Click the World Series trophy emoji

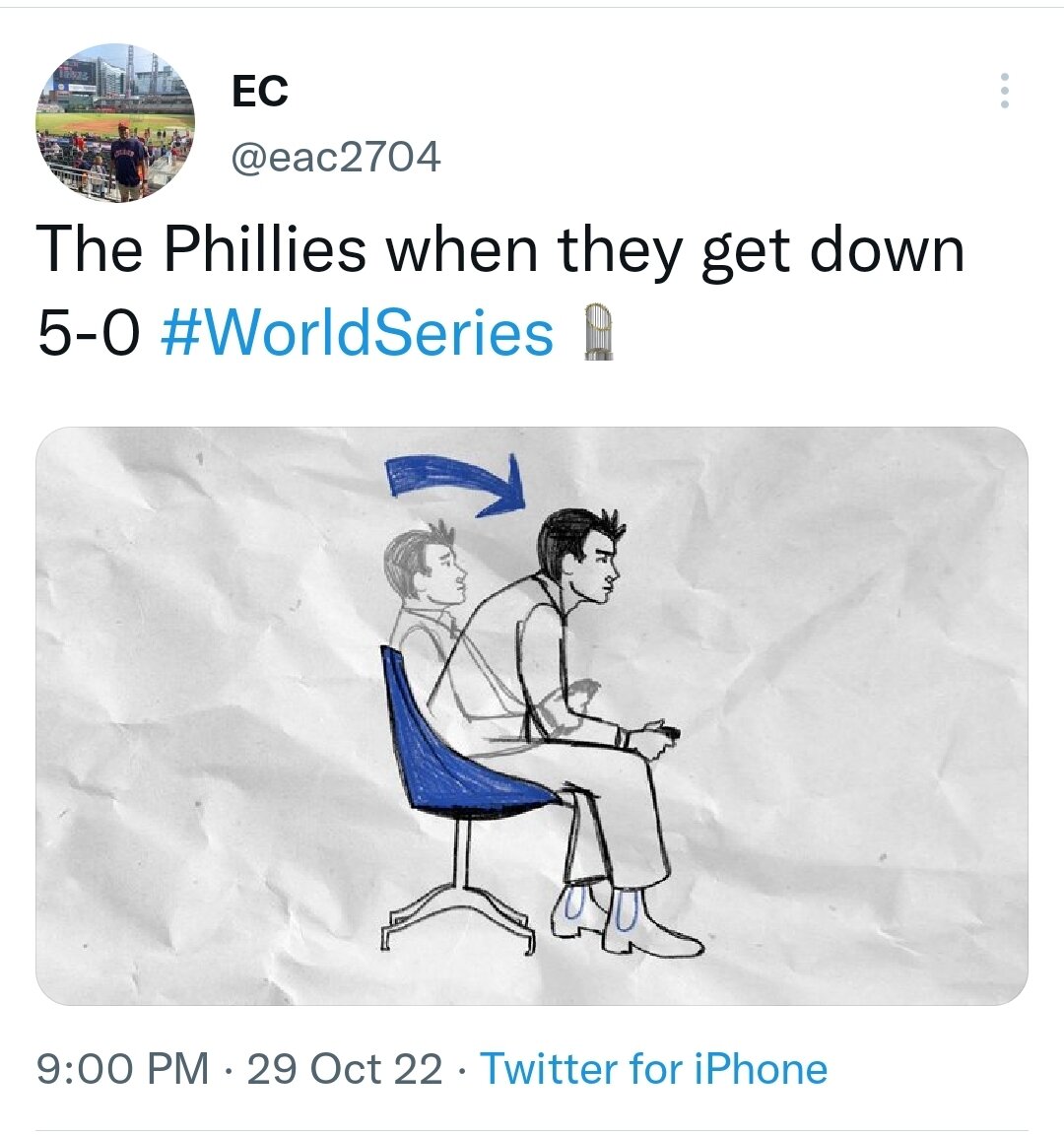pos(598,332)
